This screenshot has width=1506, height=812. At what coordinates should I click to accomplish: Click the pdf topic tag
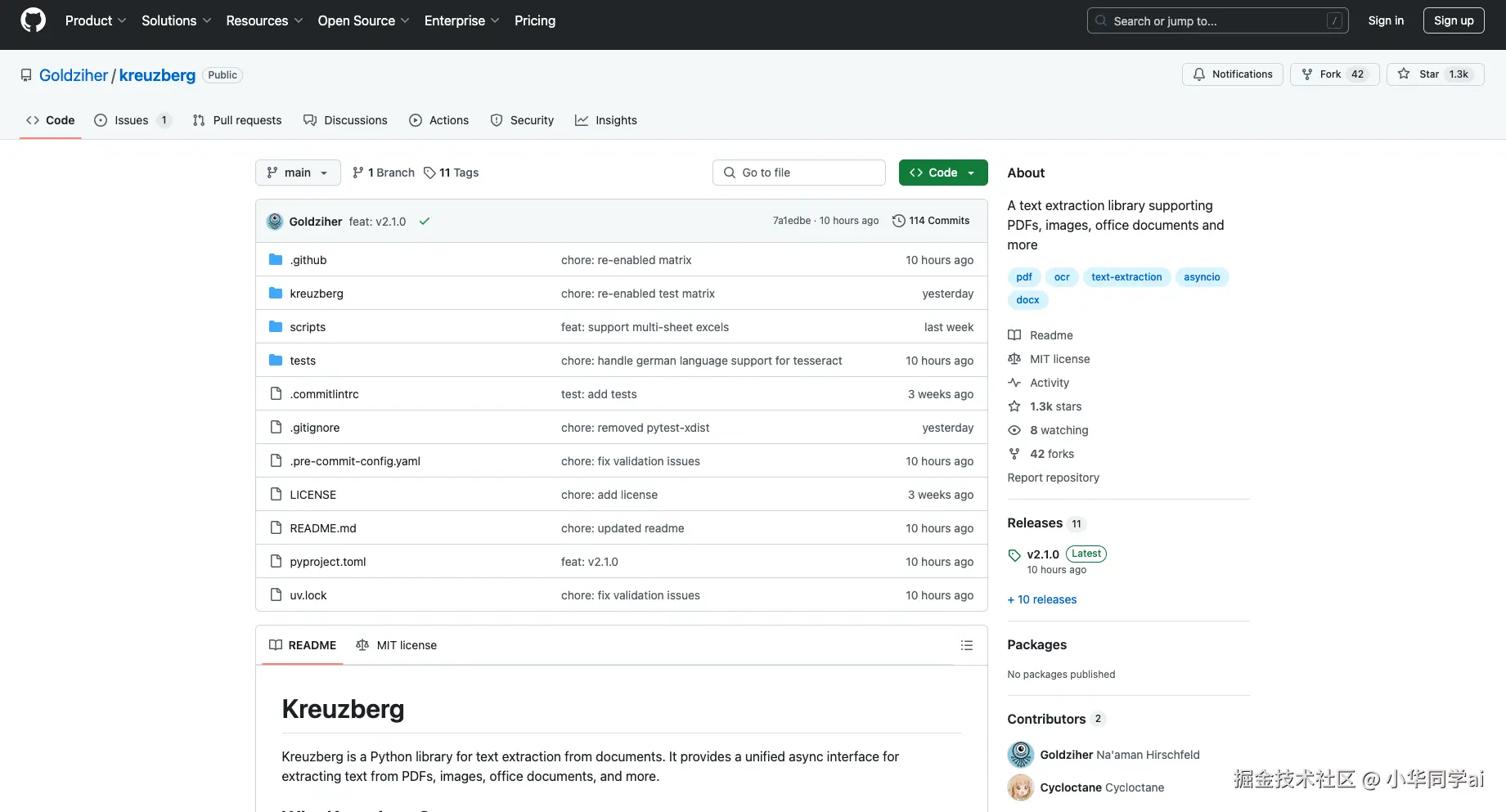1024,277
